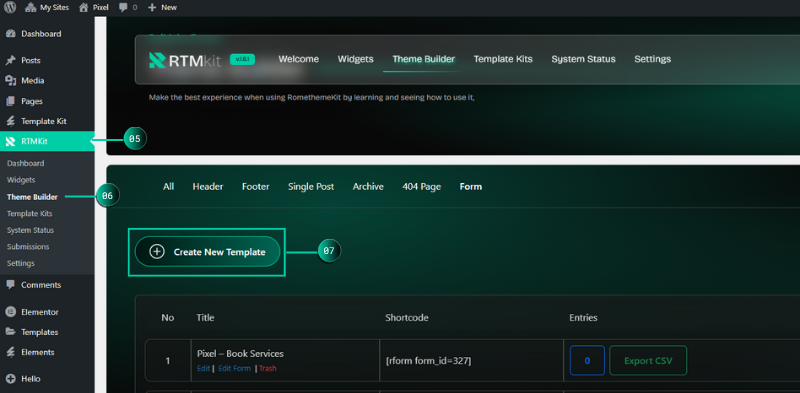800x393 pixels.
Task: Filter templates by Header
Action: [208, 187]
